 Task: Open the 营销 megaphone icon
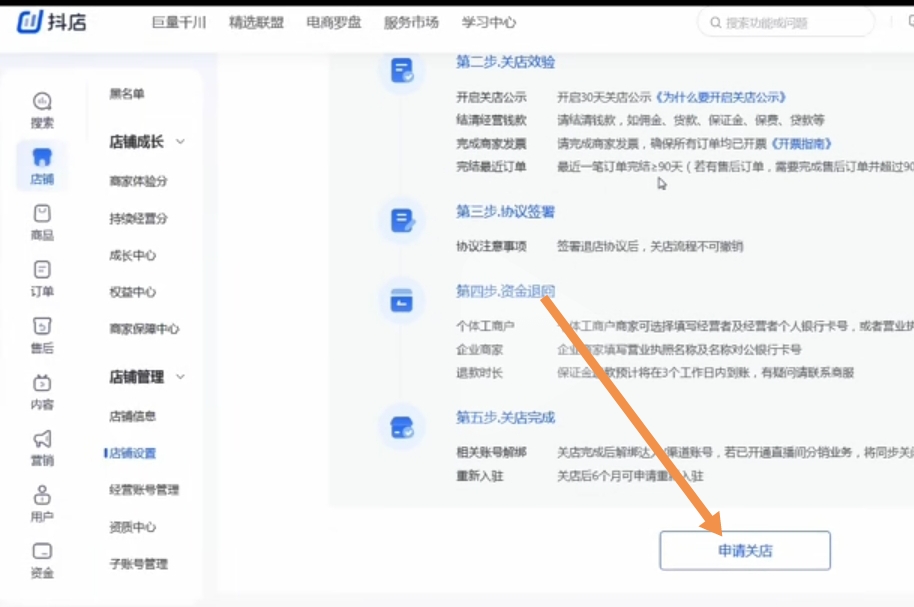point(42,439)
